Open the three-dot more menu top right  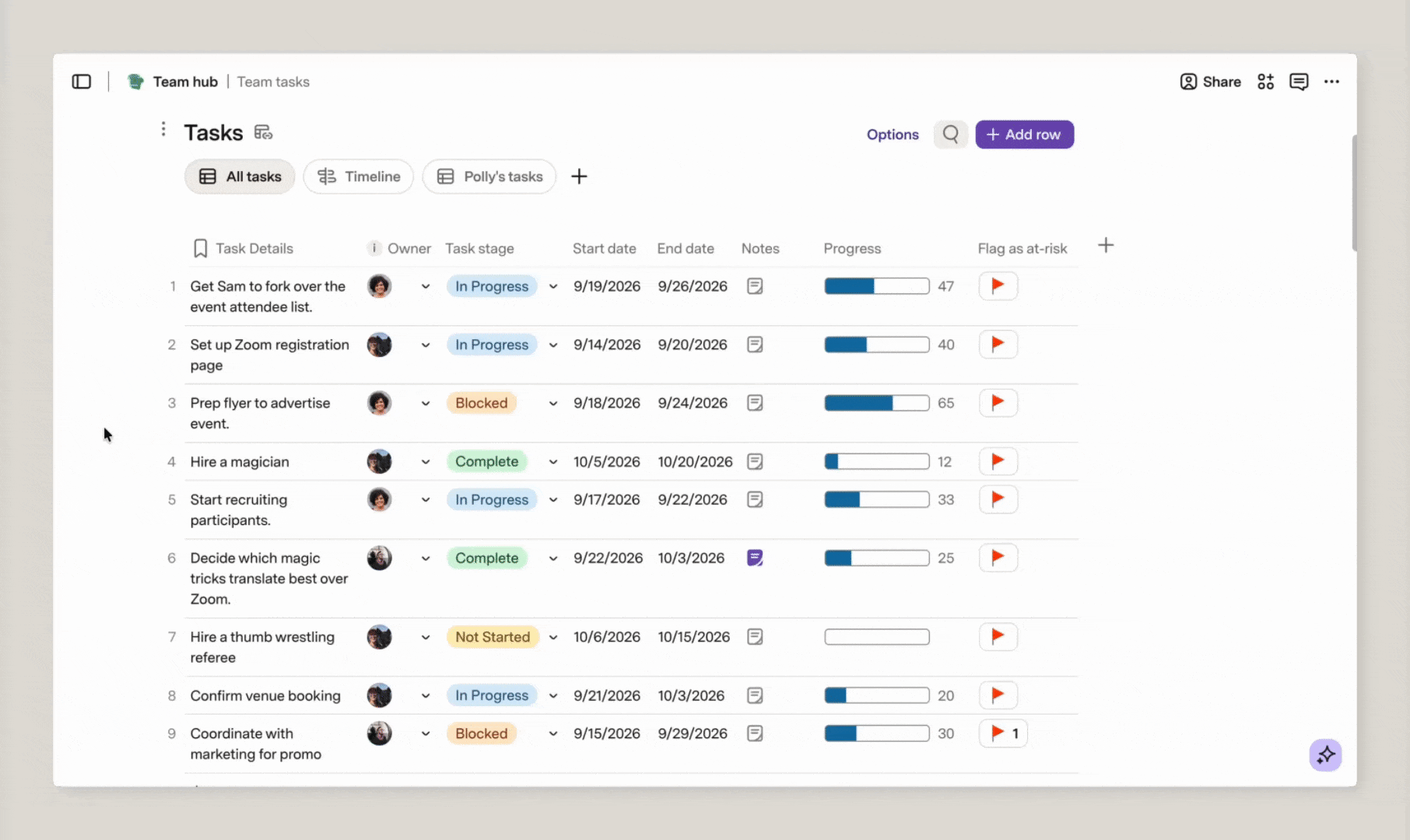click(x=1332, y=82)
